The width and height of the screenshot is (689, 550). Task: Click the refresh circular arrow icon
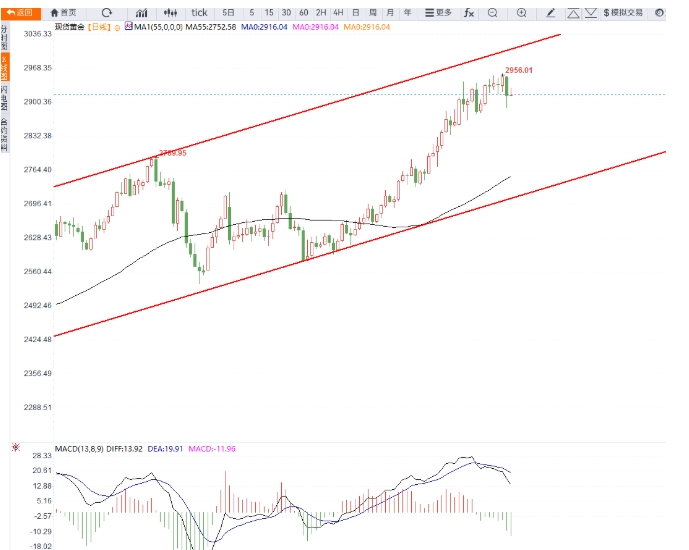point(107,13)
